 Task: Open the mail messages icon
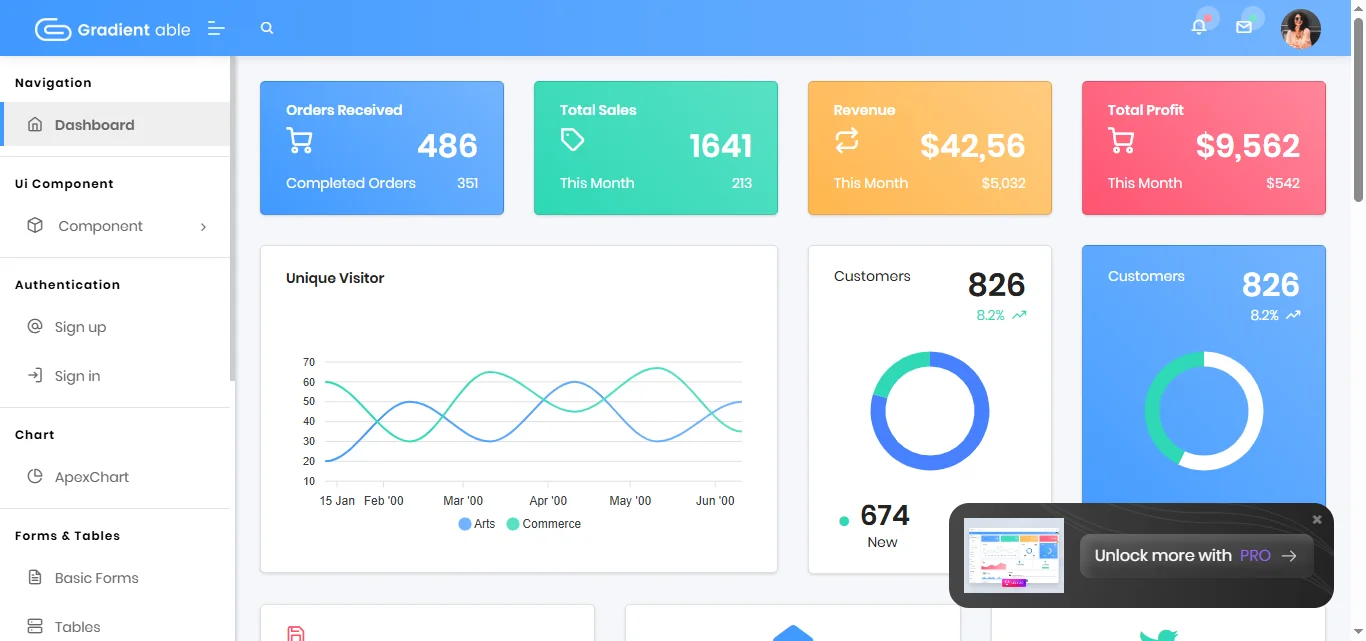click(1244, 28)
